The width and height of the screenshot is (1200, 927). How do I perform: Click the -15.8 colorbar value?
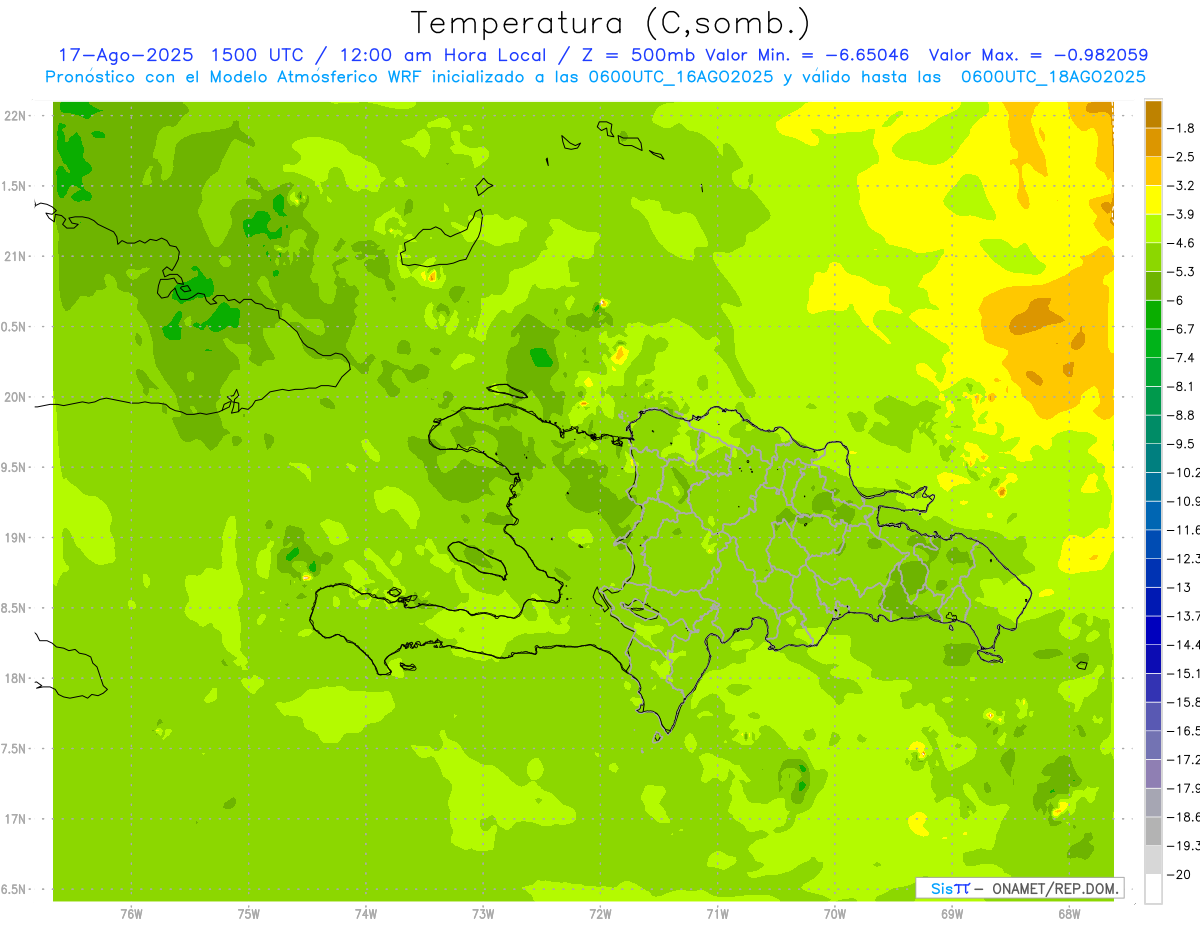1183,701
